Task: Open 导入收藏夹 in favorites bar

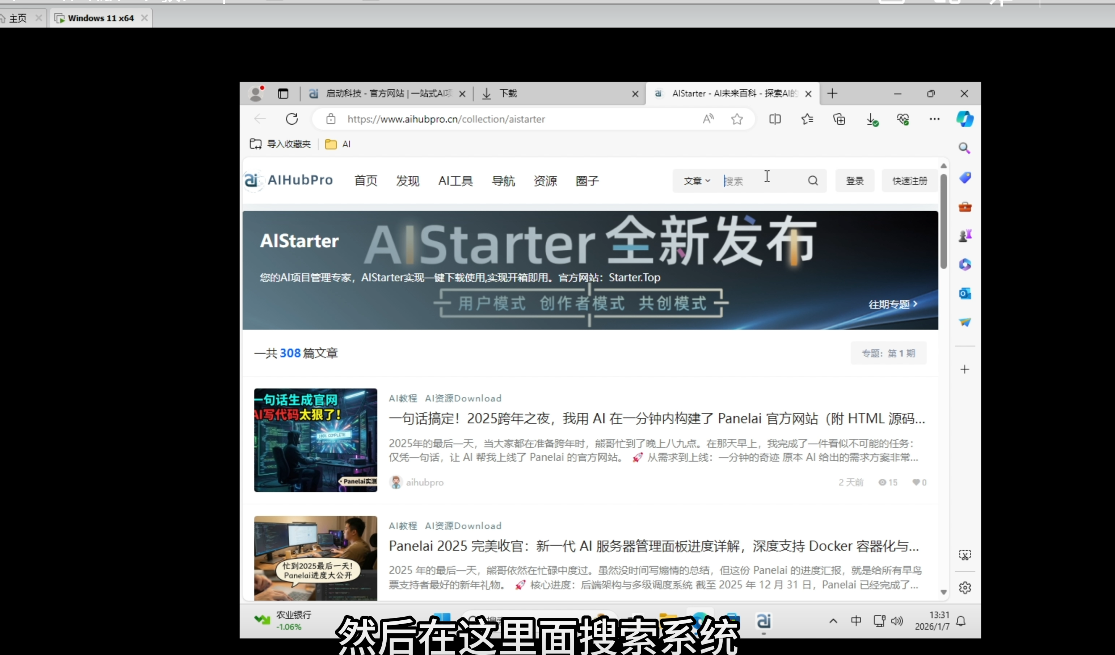Action: pos(280,144)
